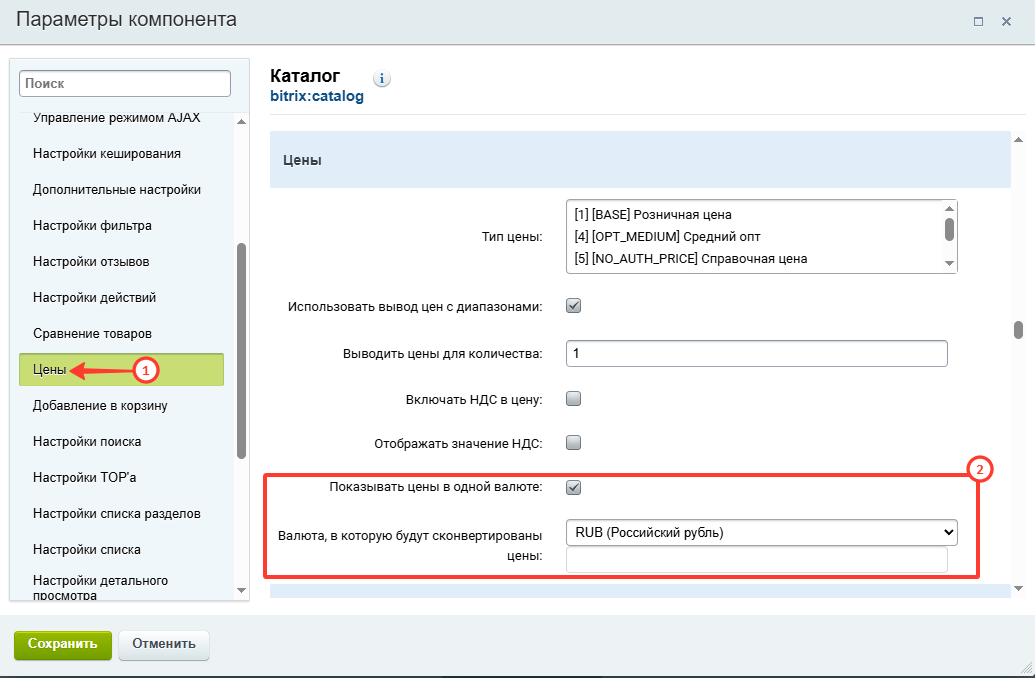Click the Выводить цены для количества field

coord(756,353)
